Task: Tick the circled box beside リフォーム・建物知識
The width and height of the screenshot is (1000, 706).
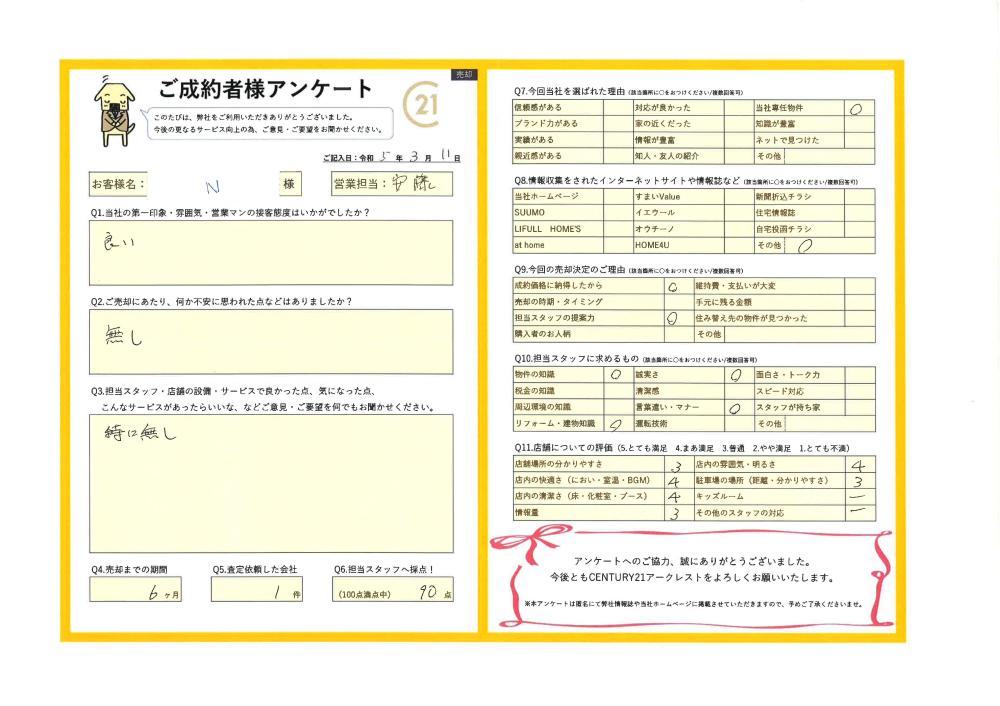Action: click(618, 423)
